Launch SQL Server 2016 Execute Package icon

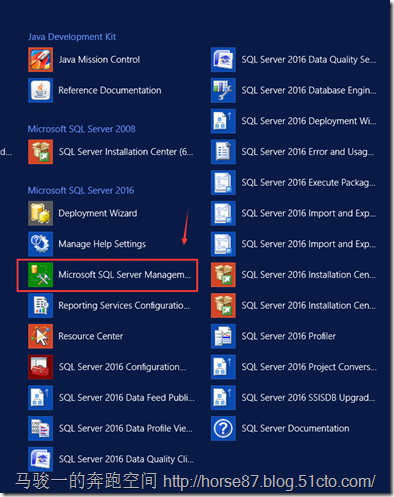point(223,183)
